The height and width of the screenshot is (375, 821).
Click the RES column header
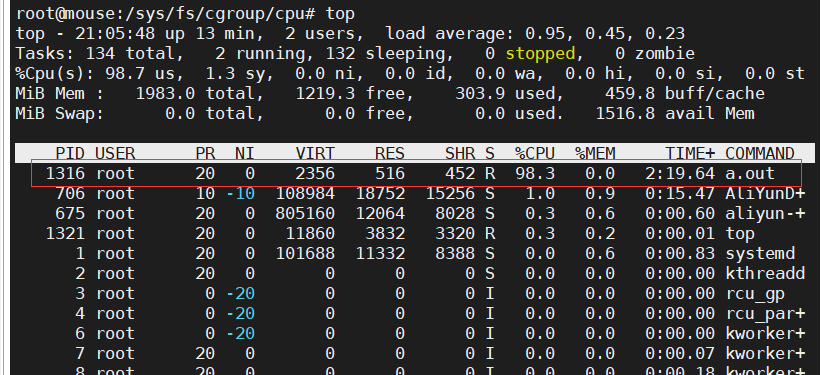pos(390,153)
